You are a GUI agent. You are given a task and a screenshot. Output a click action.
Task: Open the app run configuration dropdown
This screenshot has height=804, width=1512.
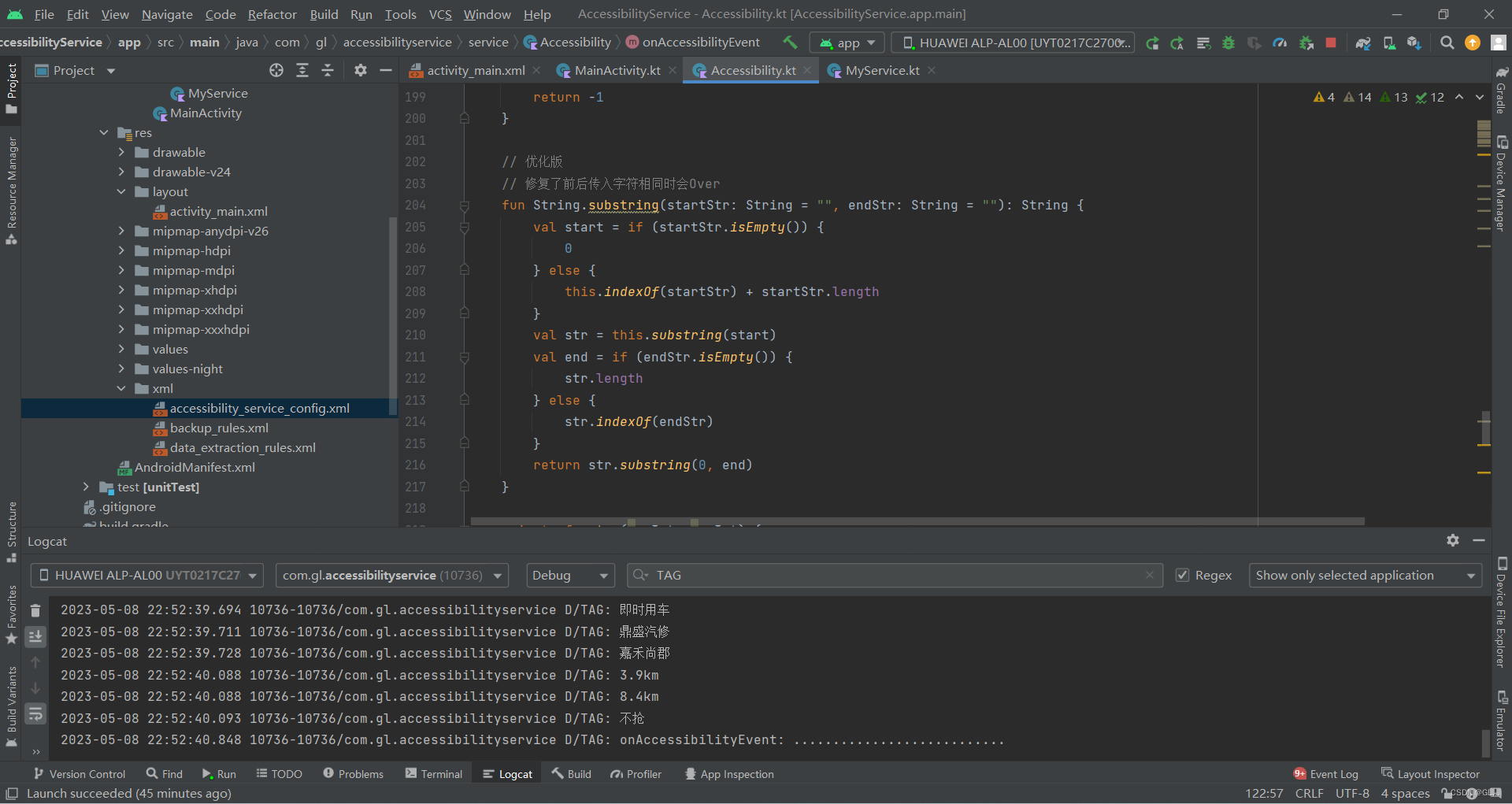[x=848, y=43]
